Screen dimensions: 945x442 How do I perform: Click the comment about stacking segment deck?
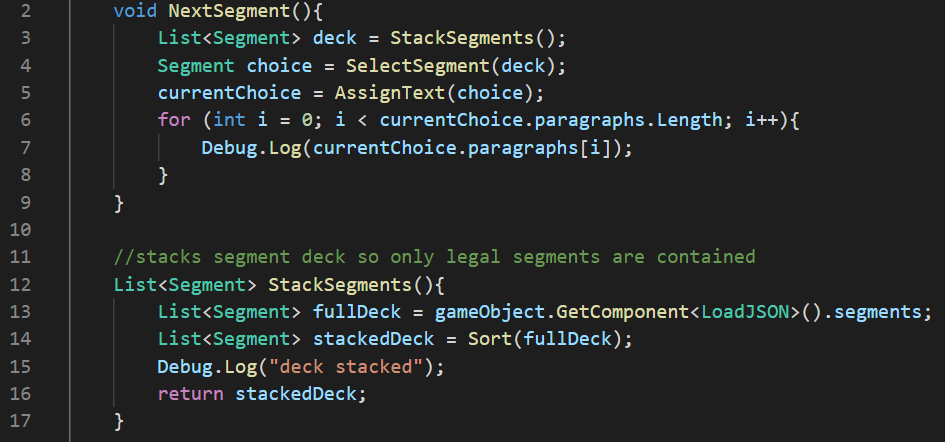[434, 256]
